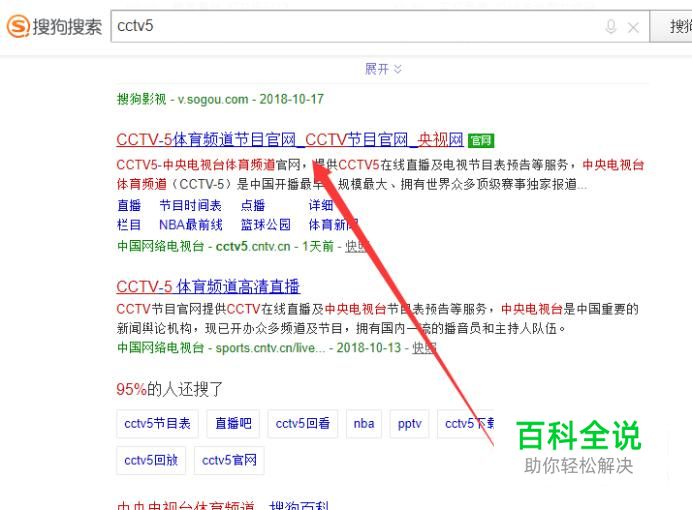Screen dimensions: 692x510
Task: Select related search cctv5回放
Action: point(151,461)
